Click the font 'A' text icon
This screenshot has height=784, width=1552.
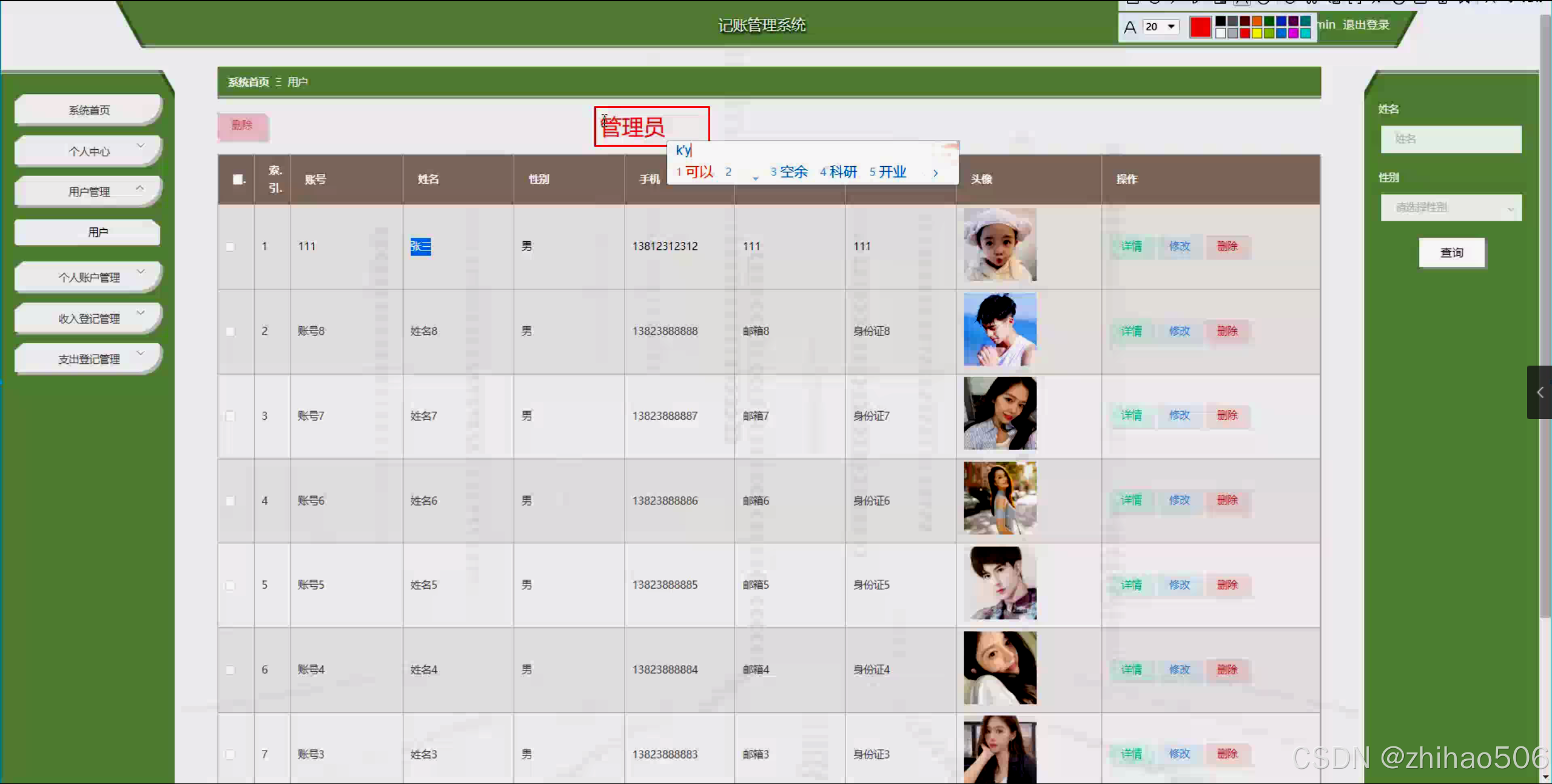(x=1130, y=27)
